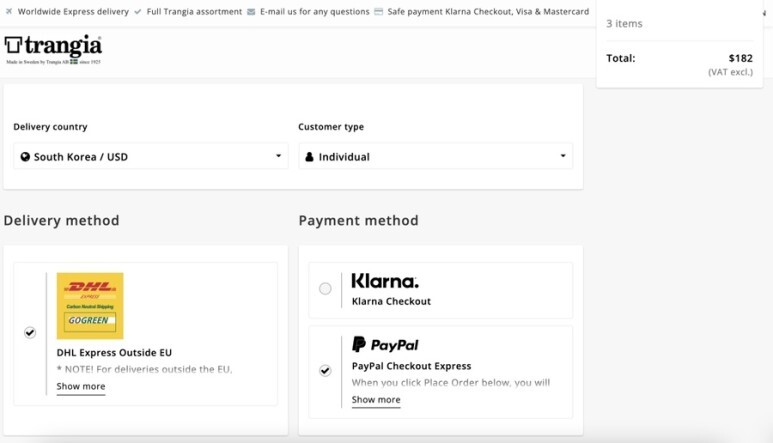
Task: Click 'DHL Express Outside EU' label
Action: (x=114, y=352)
